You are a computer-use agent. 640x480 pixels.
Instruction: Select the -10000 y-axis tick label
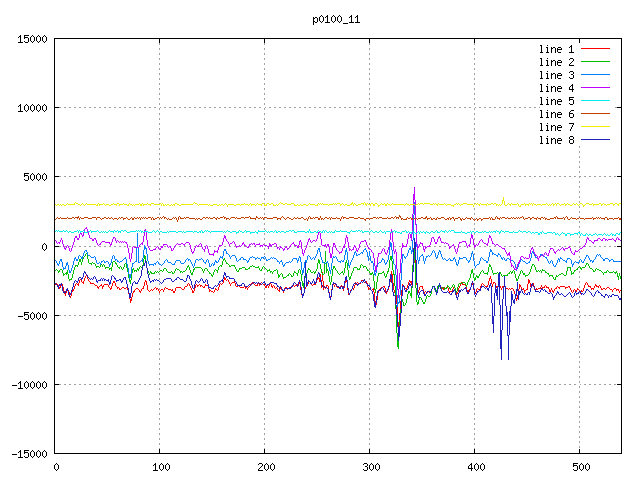pos(29,384)
